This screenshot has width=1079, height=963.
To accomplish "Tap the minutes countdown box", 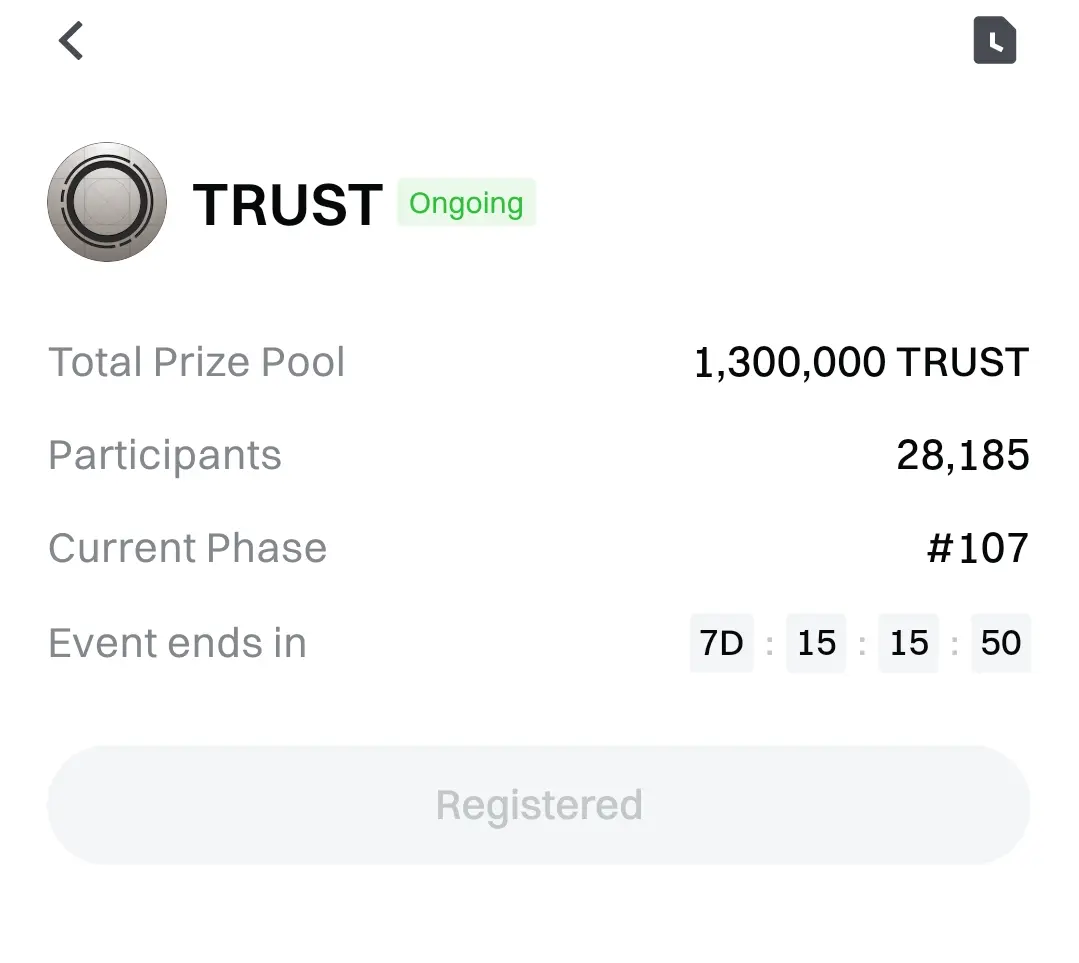I will pyautogui.click(x=908, y=643).
